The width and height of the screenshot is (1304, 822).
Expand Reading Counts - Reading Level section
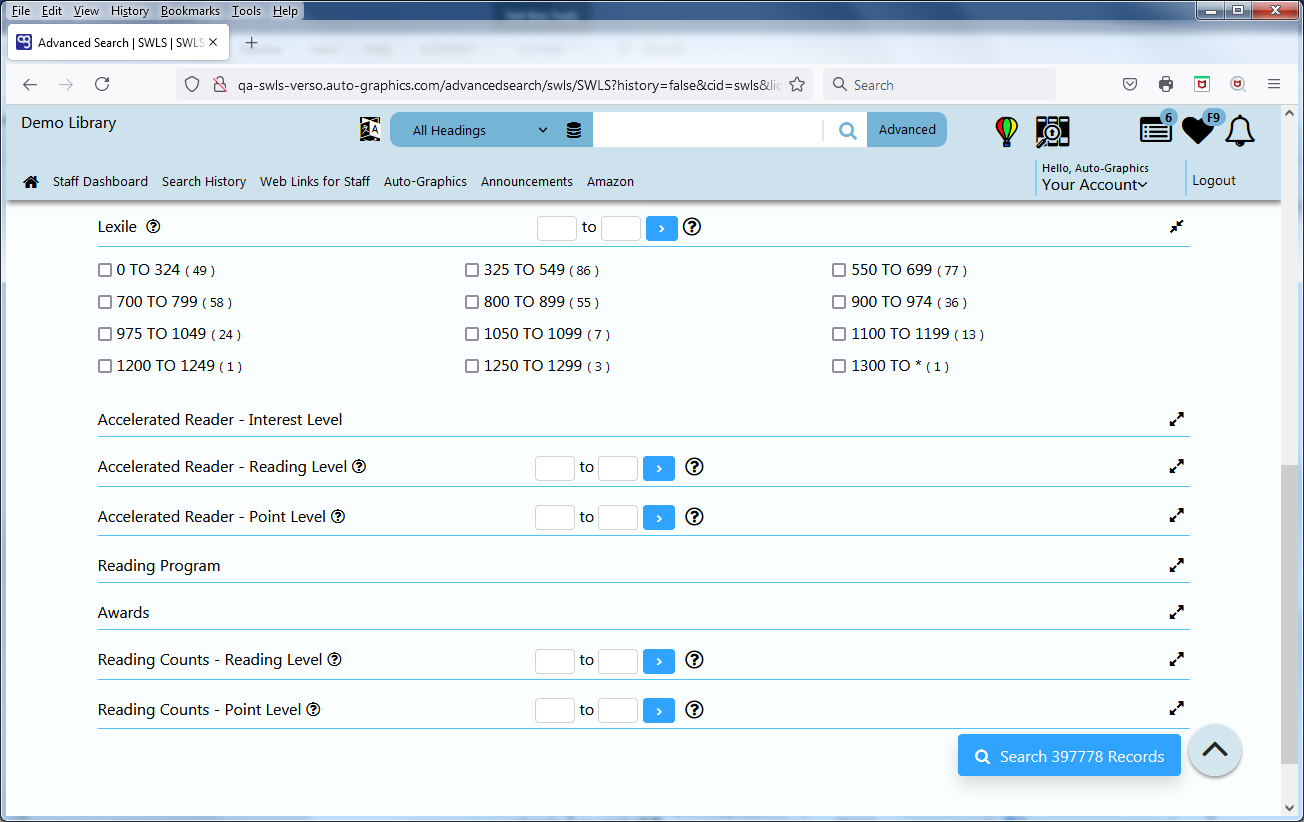[x=1177, y=659]
